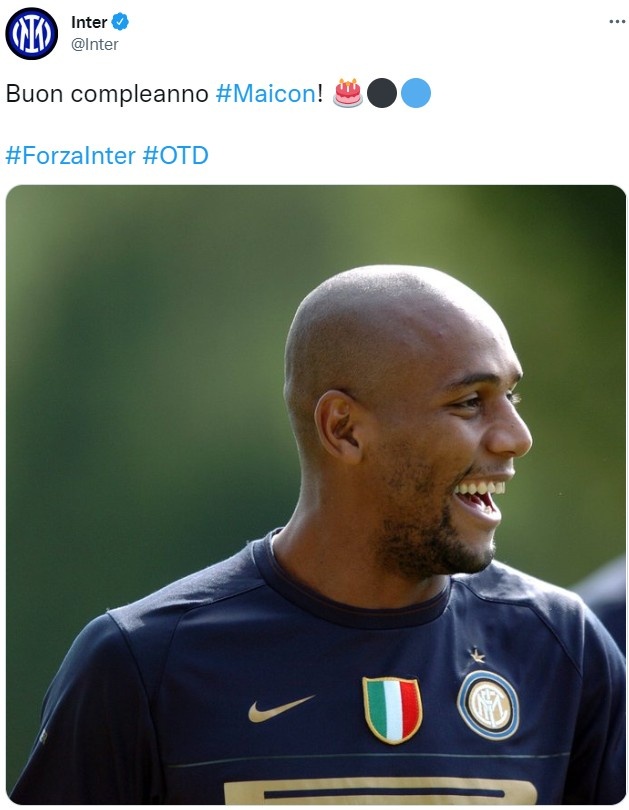Click the round Inter crest on jersey
This screenshot has width=629, height=810.
coord(488,705)
